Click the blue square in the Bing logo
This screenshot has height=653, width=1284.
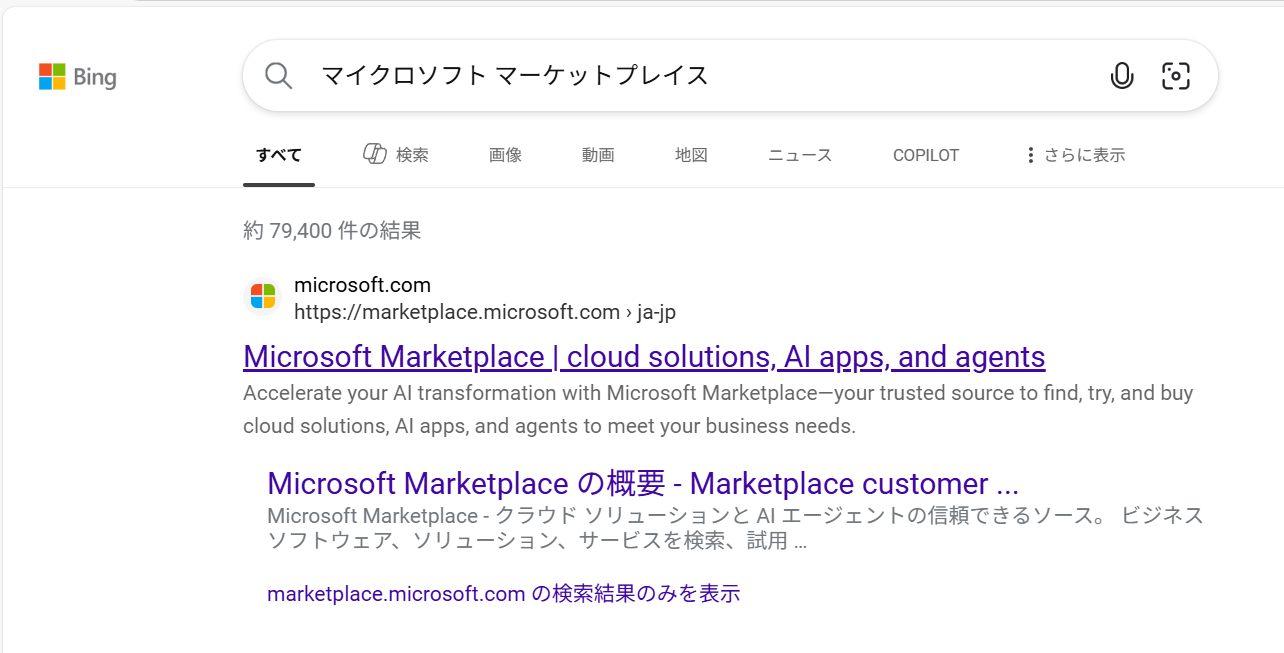(x=46, y=83)
